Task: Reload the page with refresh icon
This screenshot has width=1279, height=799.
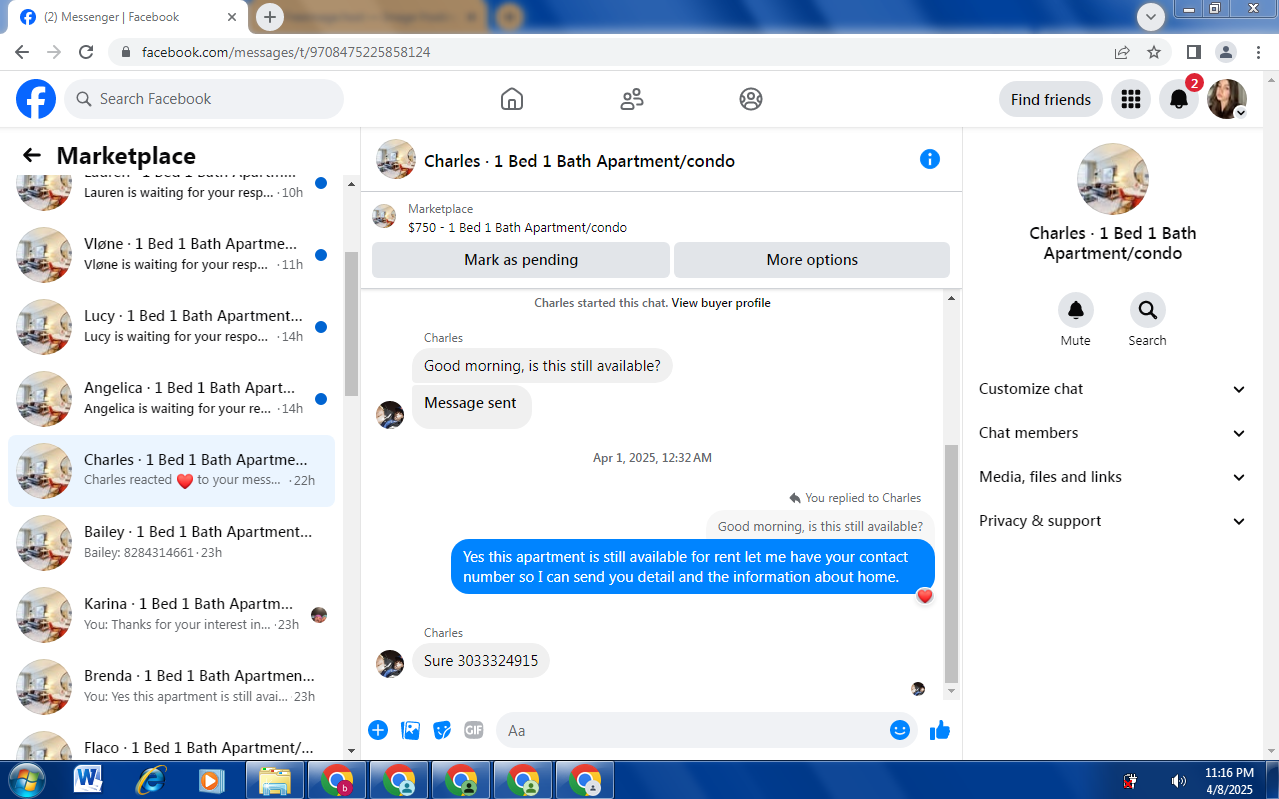Action: 86,52
